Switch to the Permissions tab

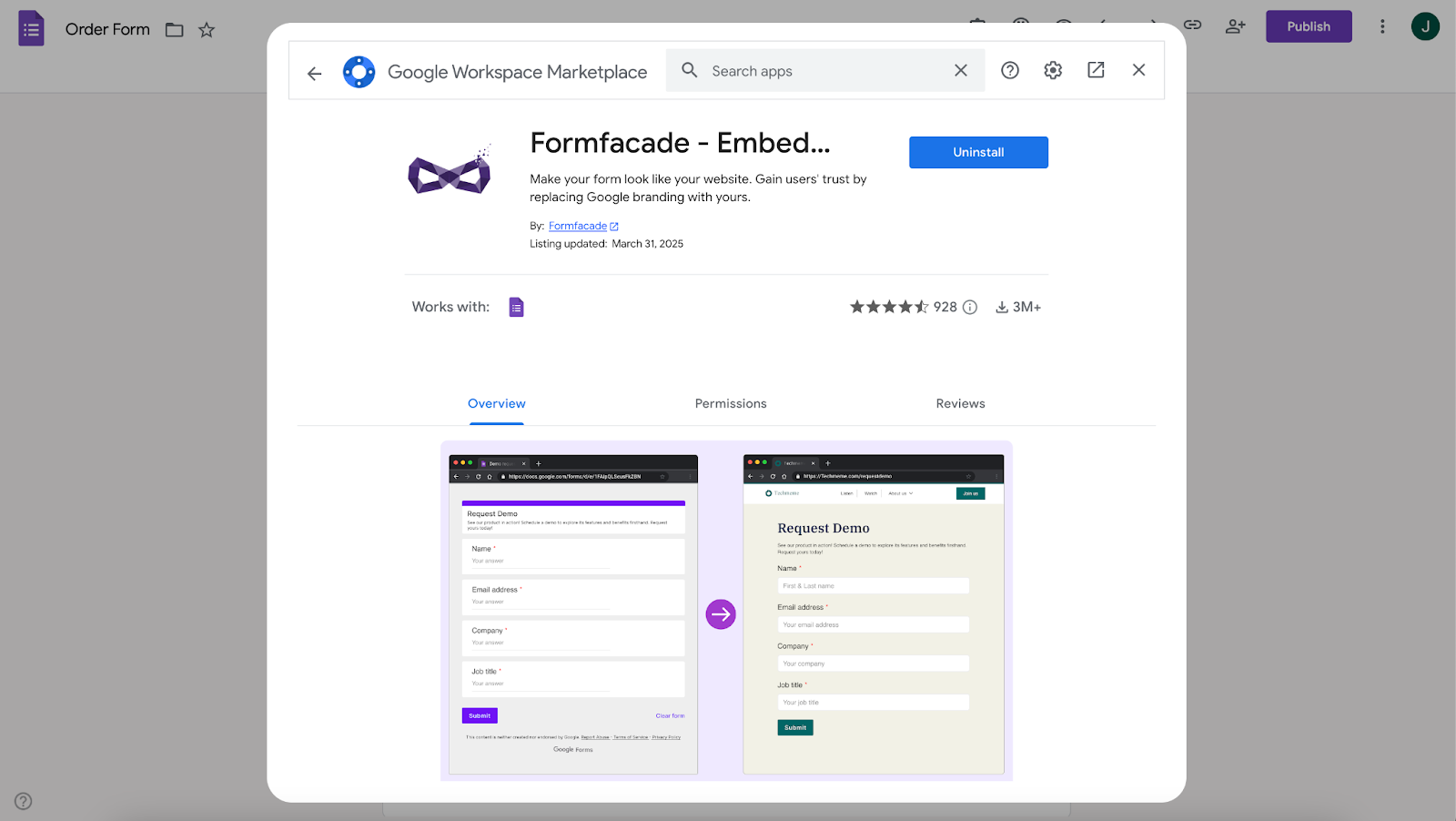pos(731,403)
